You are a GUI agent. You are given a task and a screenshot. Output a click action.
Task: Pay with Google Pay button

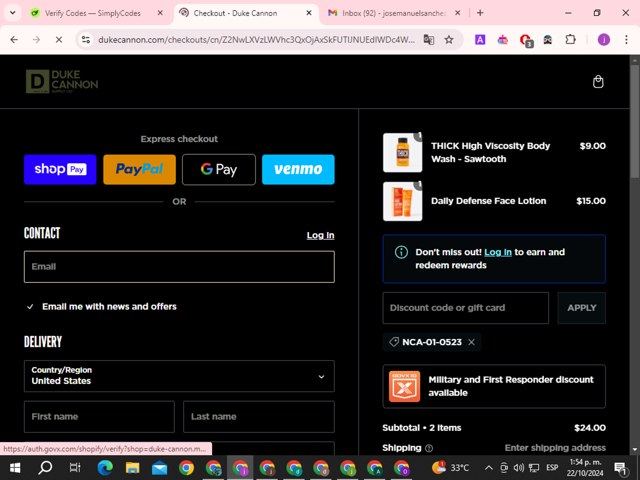point(219,169)
